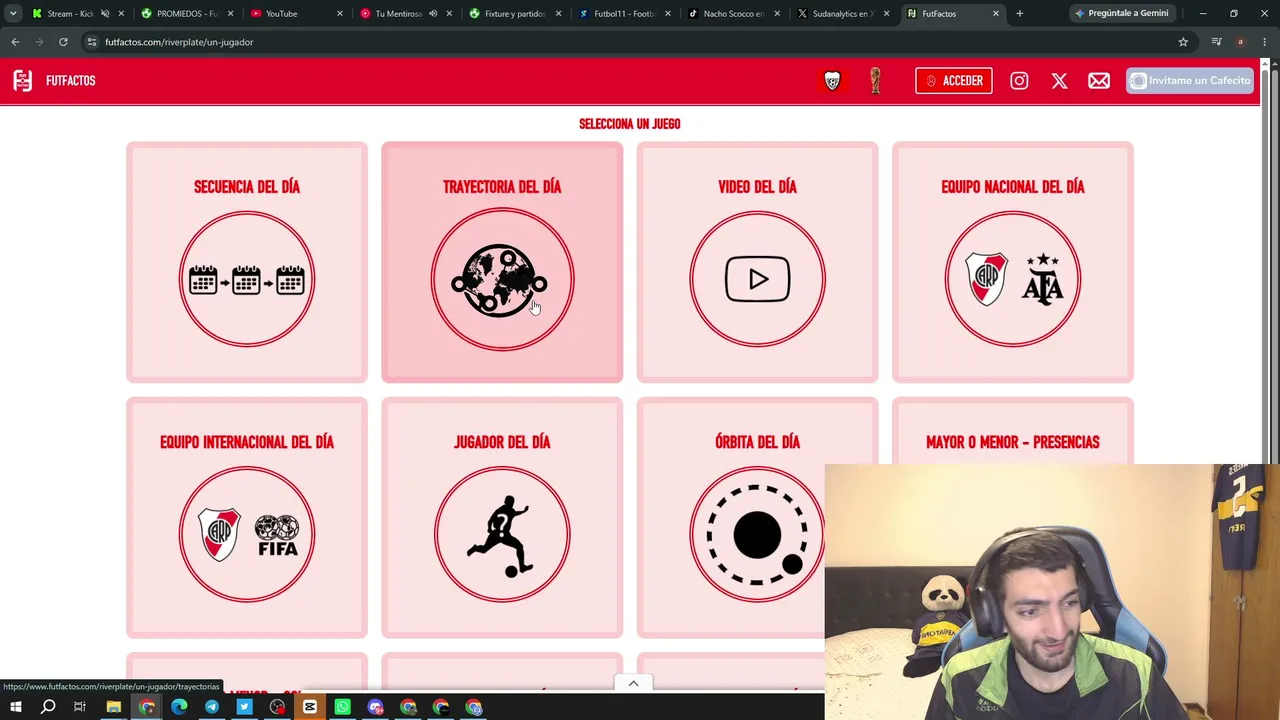Click the River Plate crest in the header
The height and width of the screenshot is (720, 1280).
tap(832, 81)
